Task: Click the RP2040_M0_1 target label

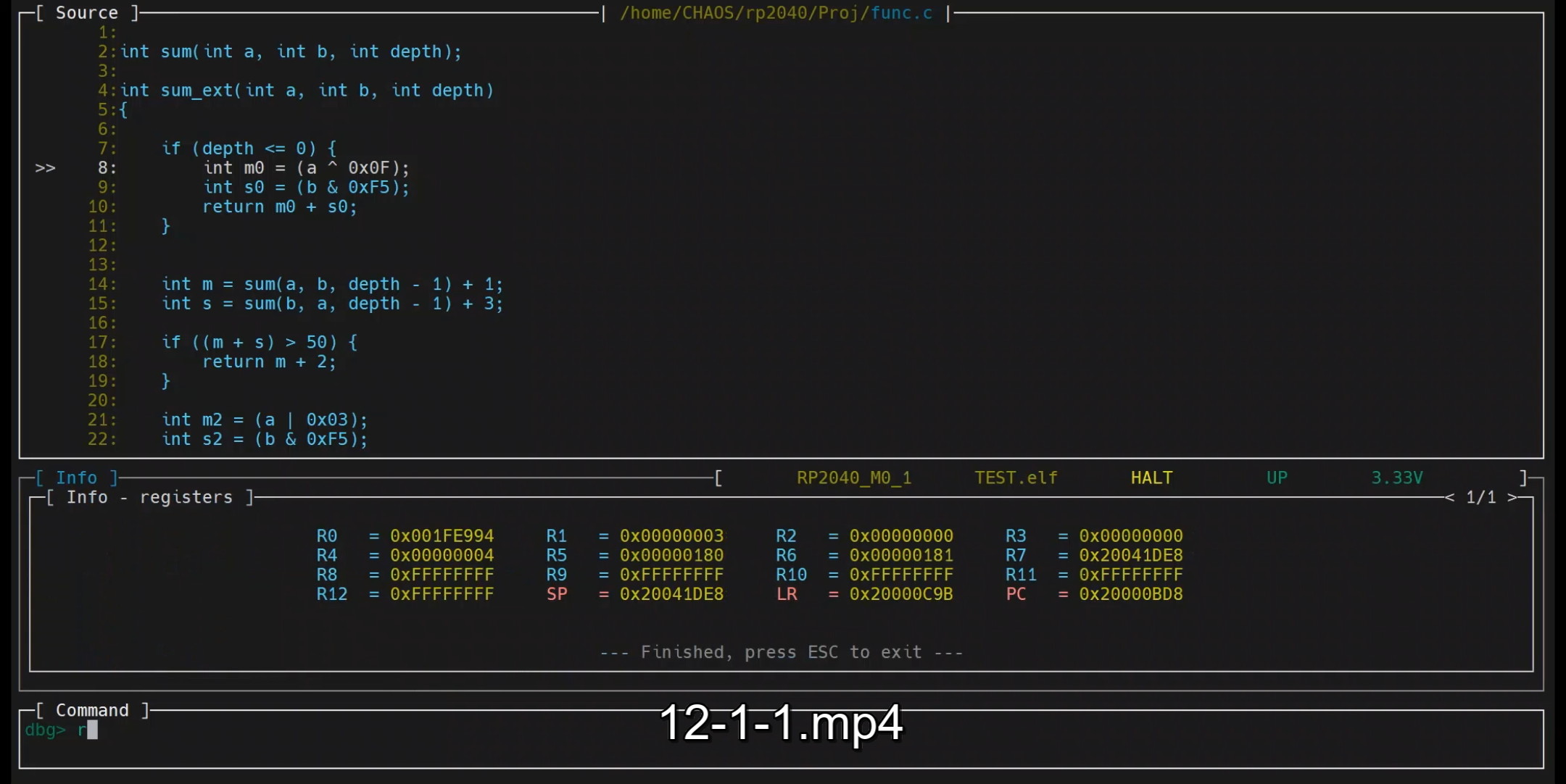Action: [x=854, y=478]
